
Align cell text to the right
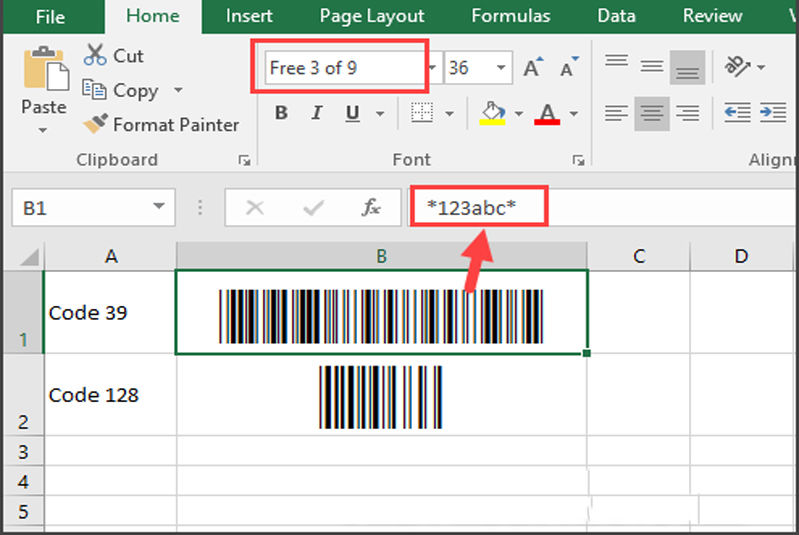click(x=687, y=113)
